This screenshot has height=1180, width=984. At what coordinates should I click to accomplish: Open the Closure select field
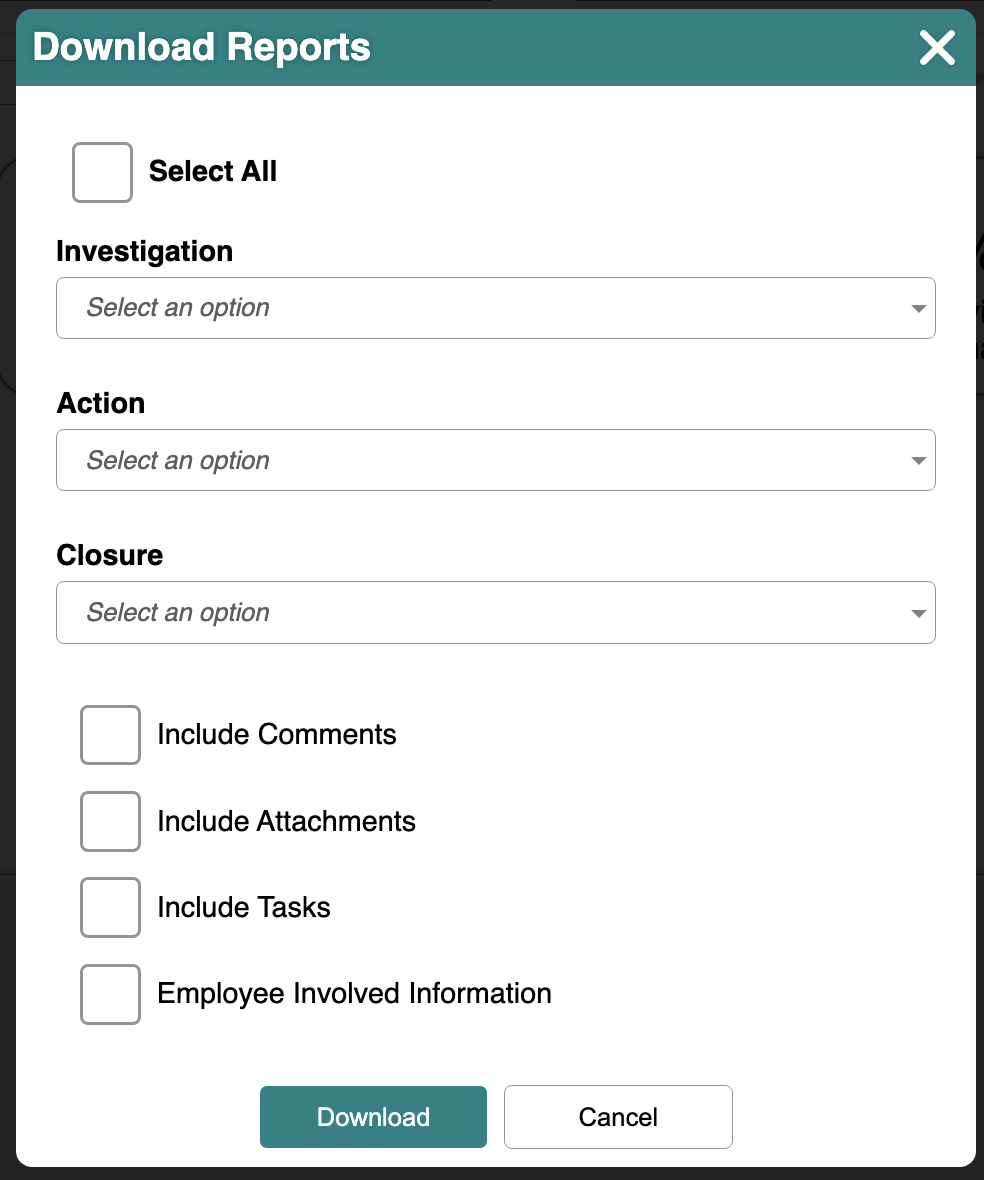[496, 613]
